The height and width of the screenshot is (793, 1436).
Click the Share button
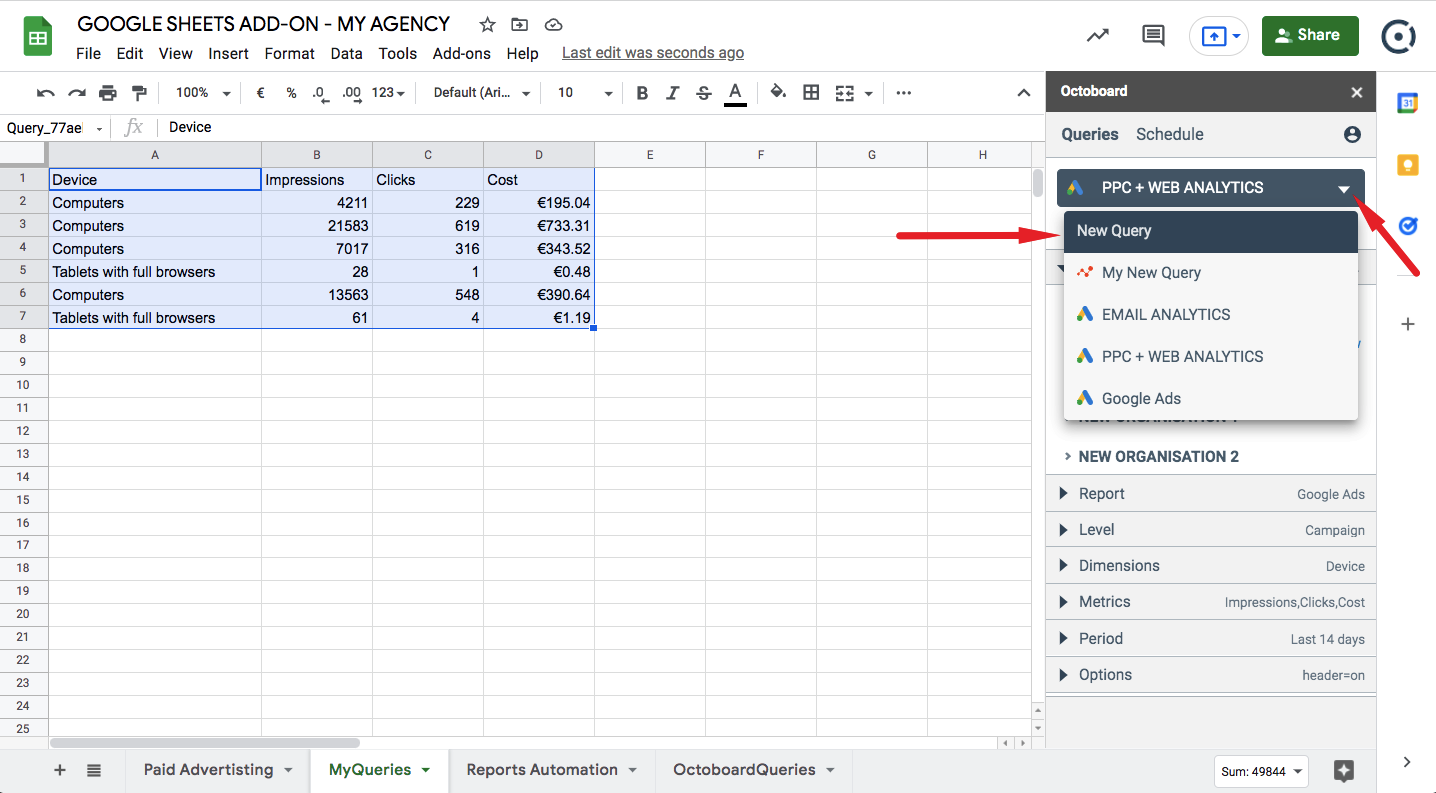tap(1310, 35)
